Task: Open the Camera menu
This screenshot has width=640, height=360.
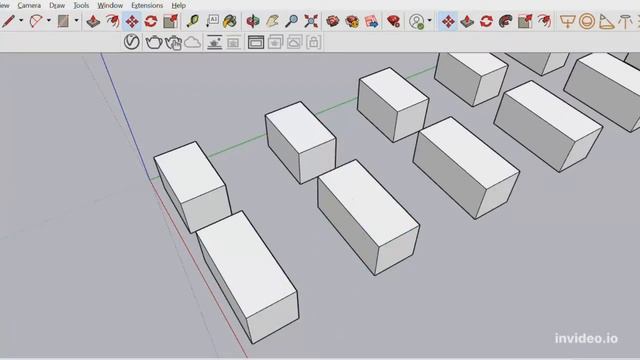Action: click(29, 5)
